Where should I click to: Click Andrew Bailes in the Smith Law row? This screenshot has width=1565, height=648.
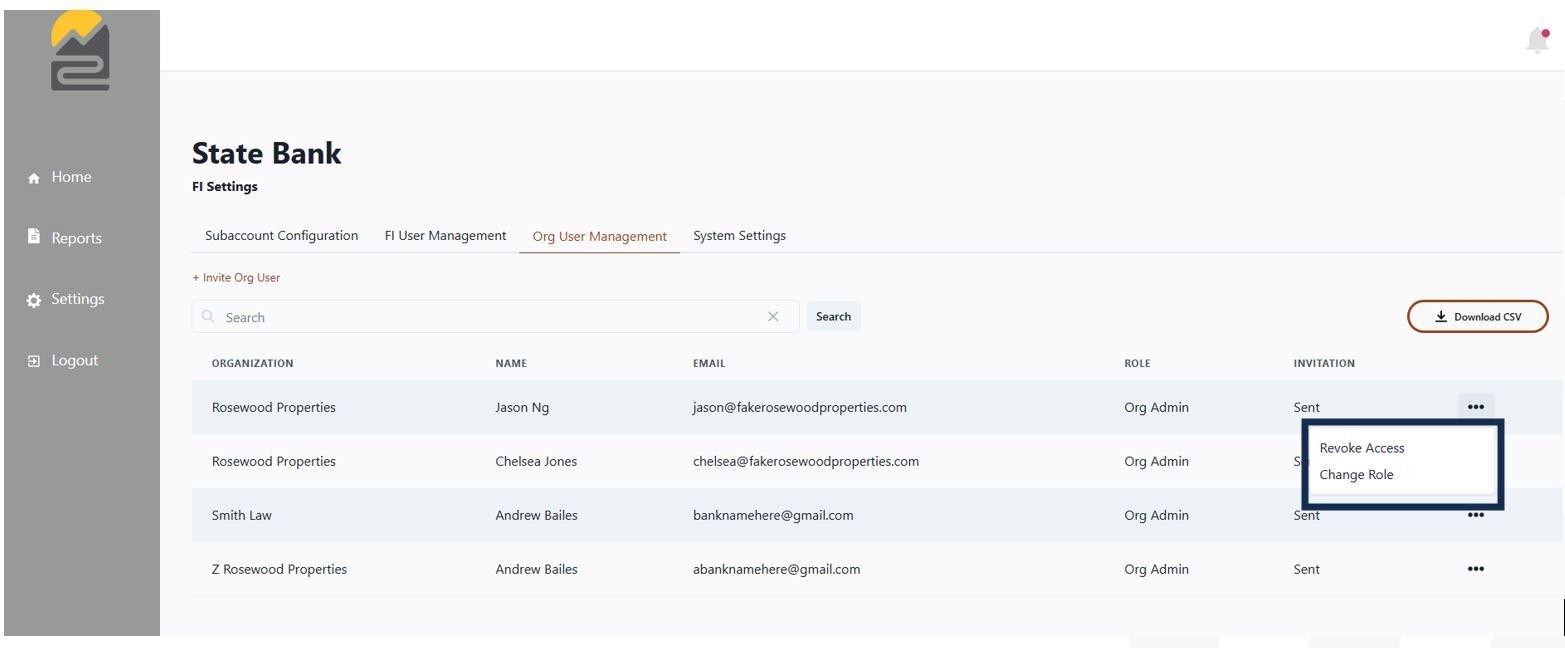(536, 515)
